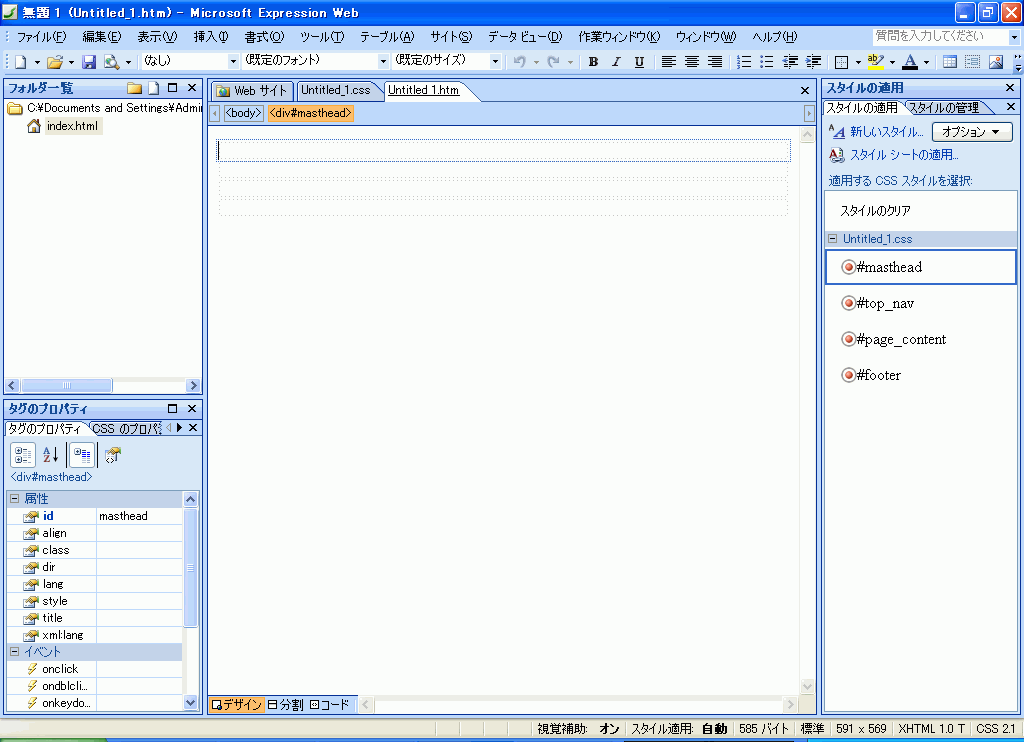Toggle bold formatting
Viewport: 1024px width, 742px height.
click(x=593, y=61)
